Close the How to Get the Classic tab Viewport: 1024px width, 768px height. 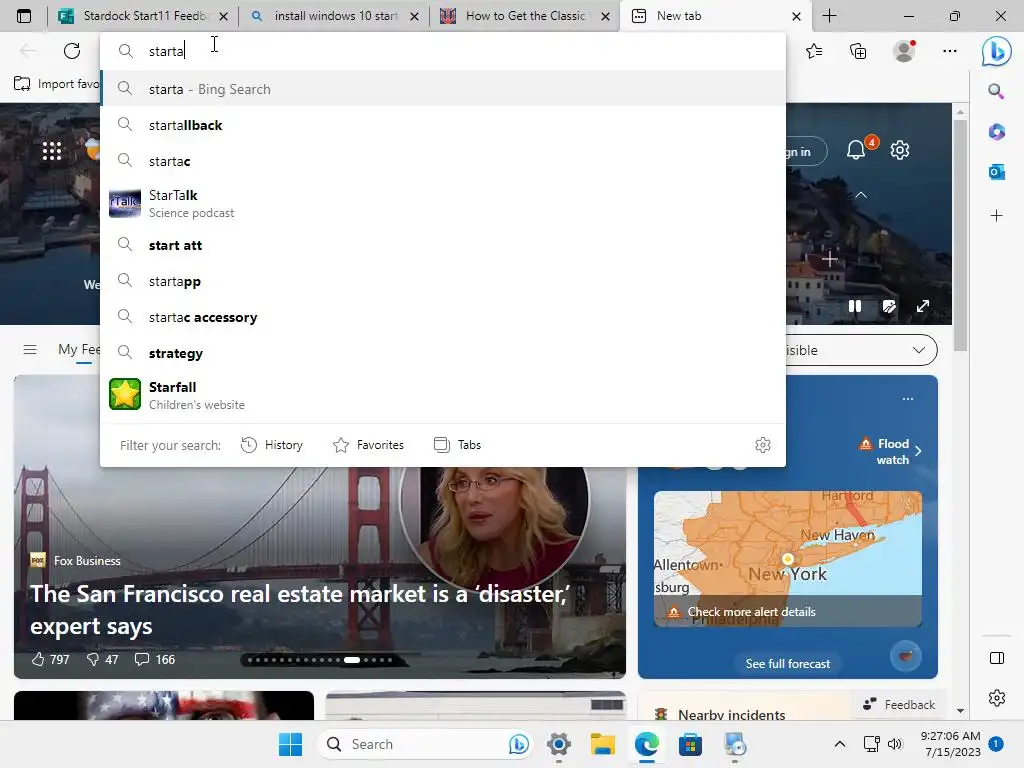pyautogui.click(x=605, y=16)
